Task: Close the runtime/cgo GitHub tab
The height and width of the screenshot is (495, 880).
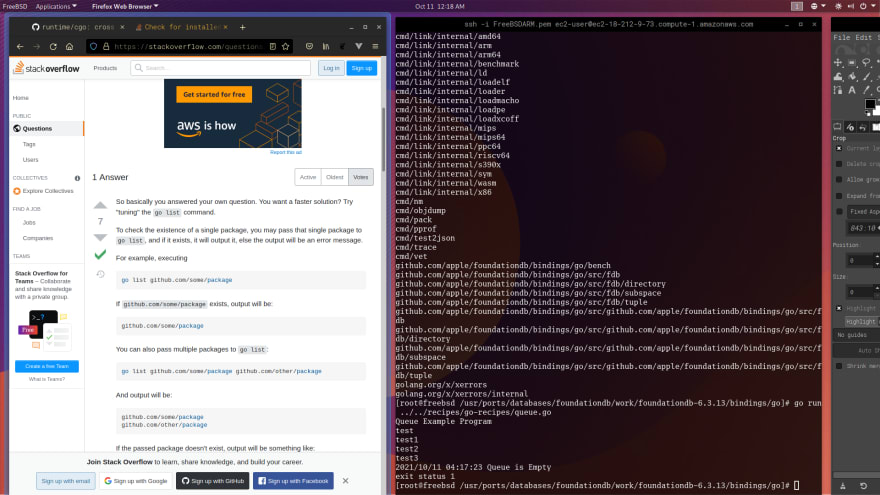Action: [x=122, y=27]
